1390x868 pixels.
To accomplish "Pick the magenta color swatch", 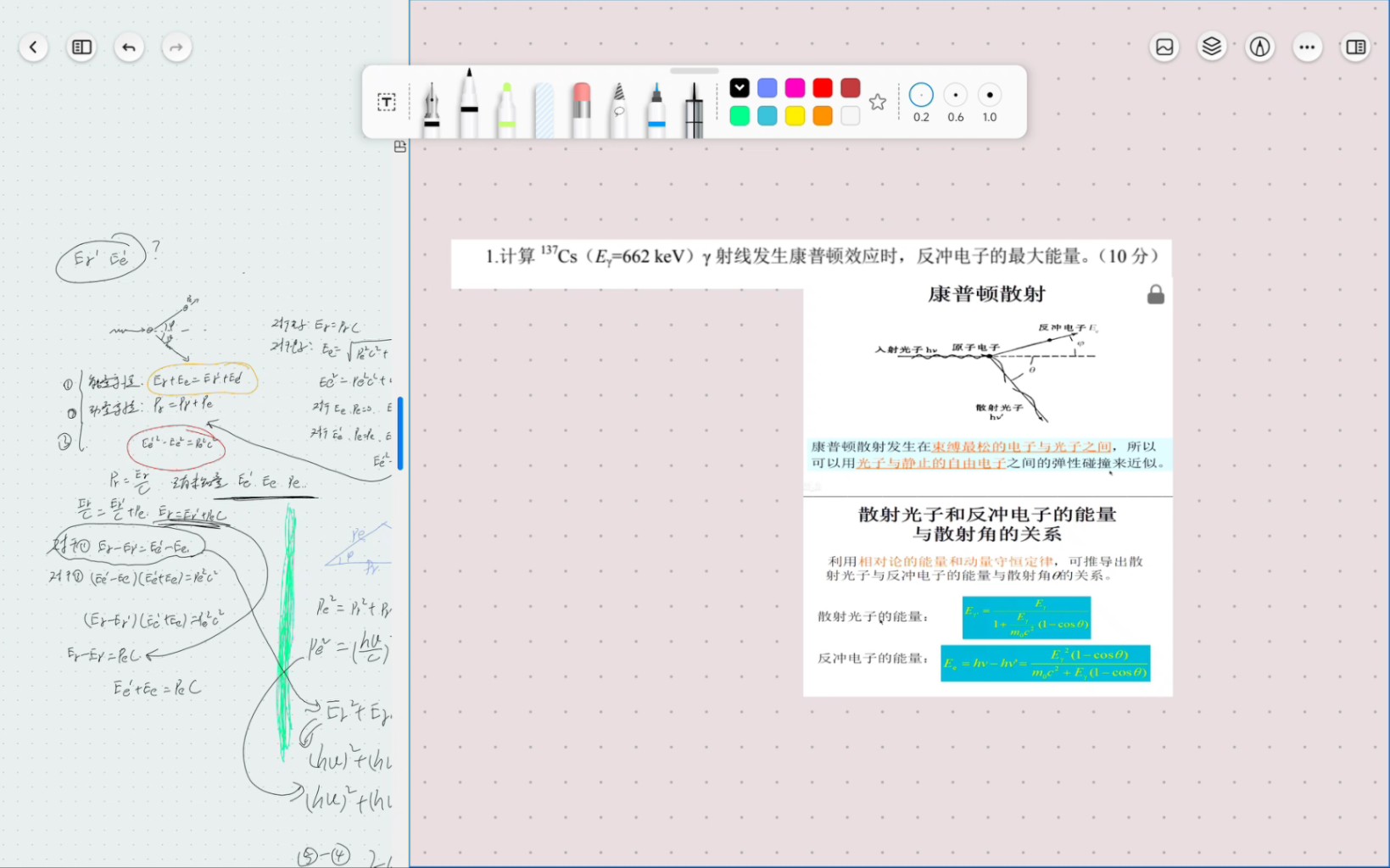I will (x=795, y=88).
